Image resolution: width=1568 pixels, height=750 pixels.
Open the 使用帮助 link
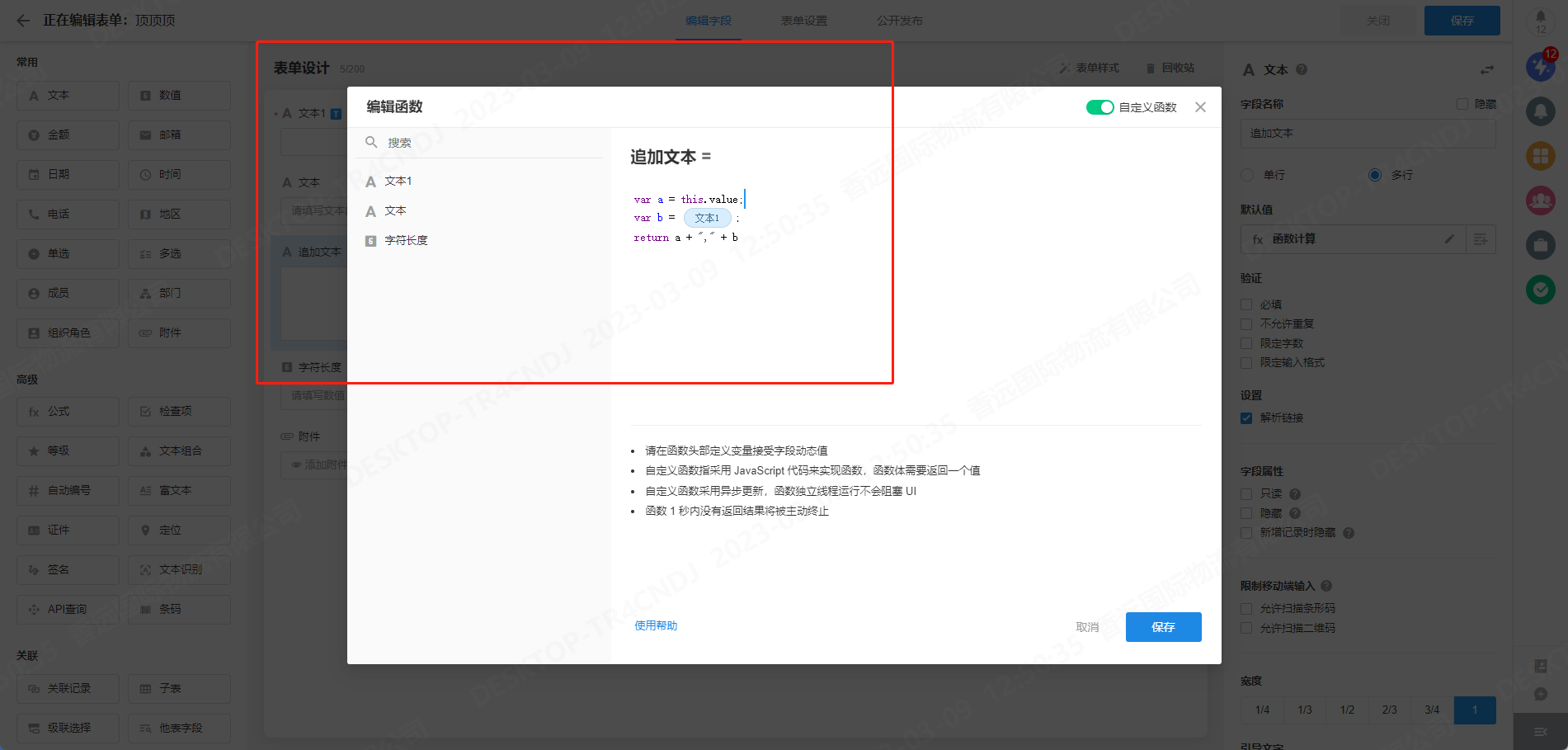coord(656,626)
